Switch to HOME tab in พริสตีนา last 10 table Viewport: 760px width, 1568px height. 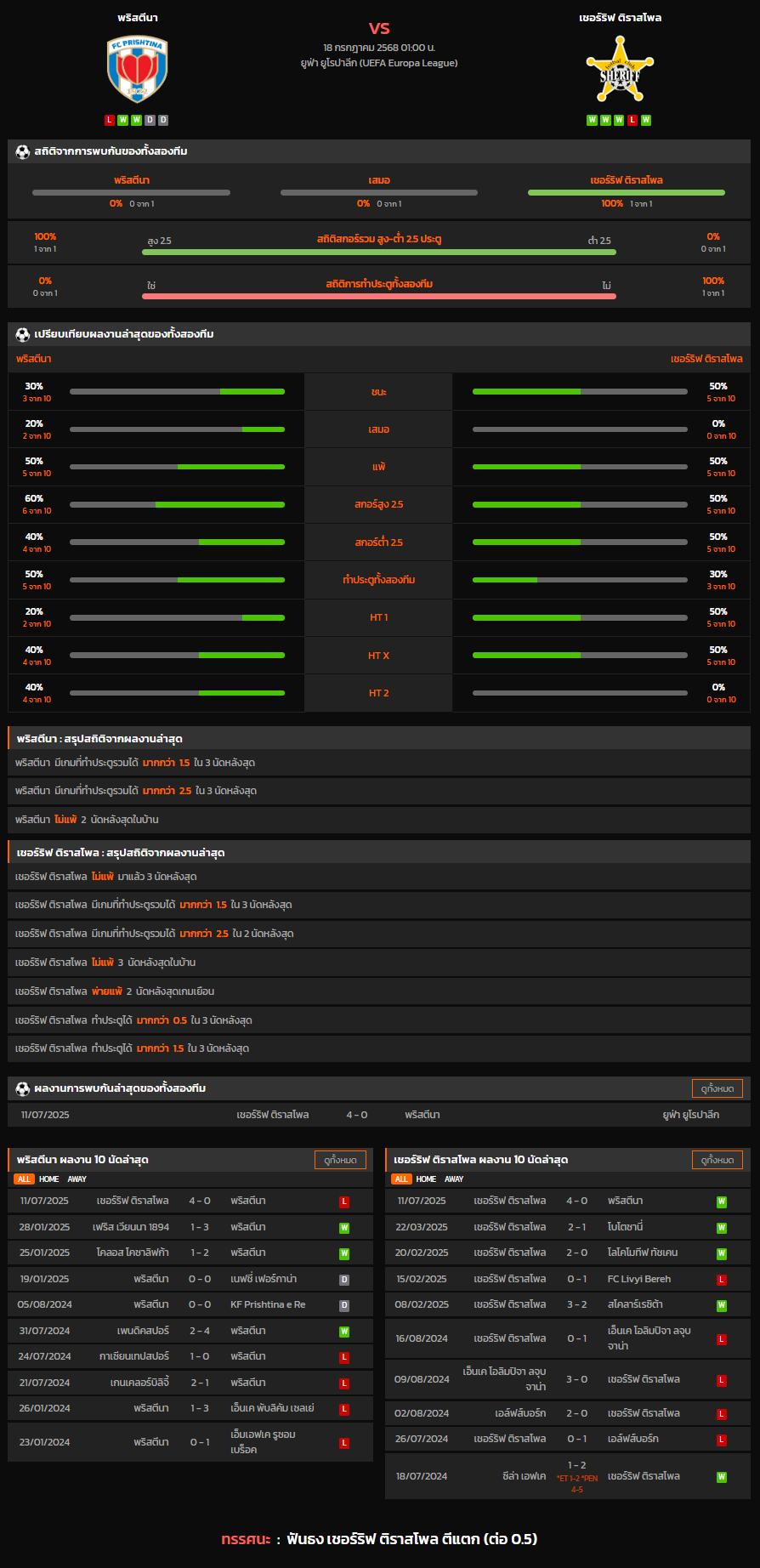pos(49,1179)
